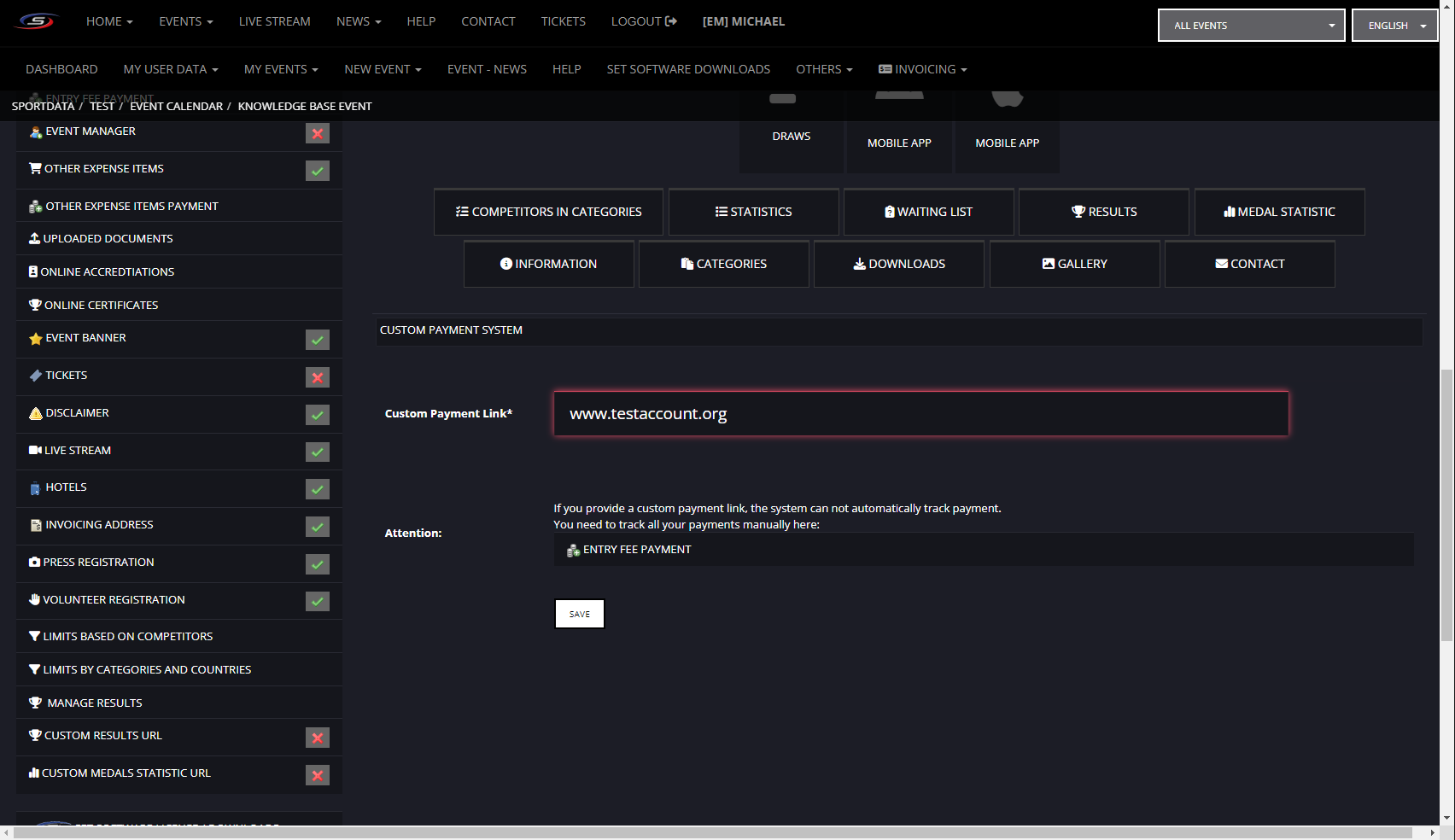Screen dimensions: 1455x840
Task: Open the Statistics button
Action: click(x=753, y=212)
